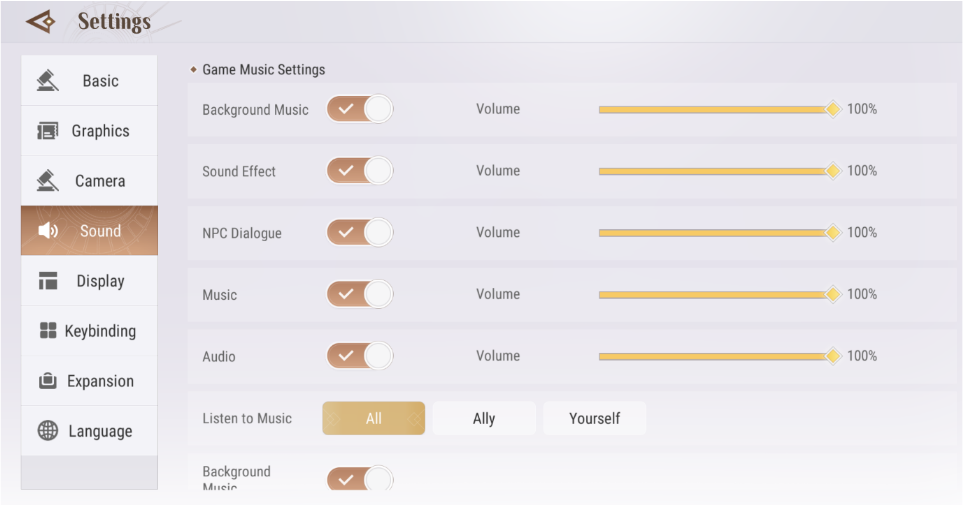Viewport: 963px width, 506px height.
Task: Open Camera settings via its icon
Action: click(x=48, y=181)
